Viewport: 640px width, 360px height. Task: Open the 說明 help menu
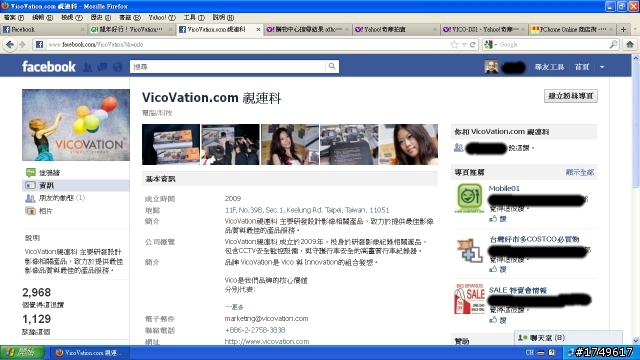coord(223,18)
